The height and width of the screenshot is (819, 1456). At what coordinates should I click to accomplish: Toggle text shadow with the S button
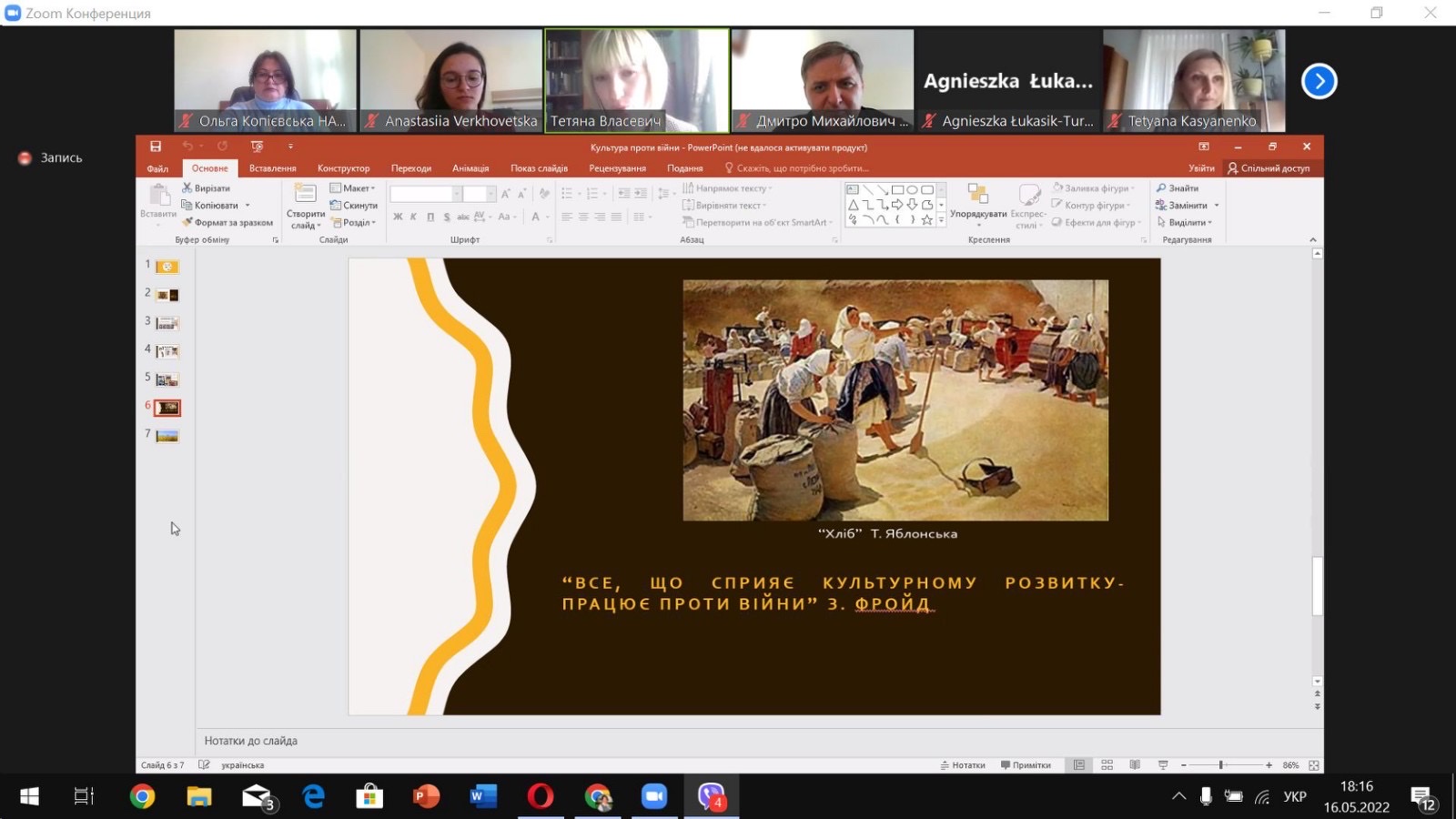point(447,217)
